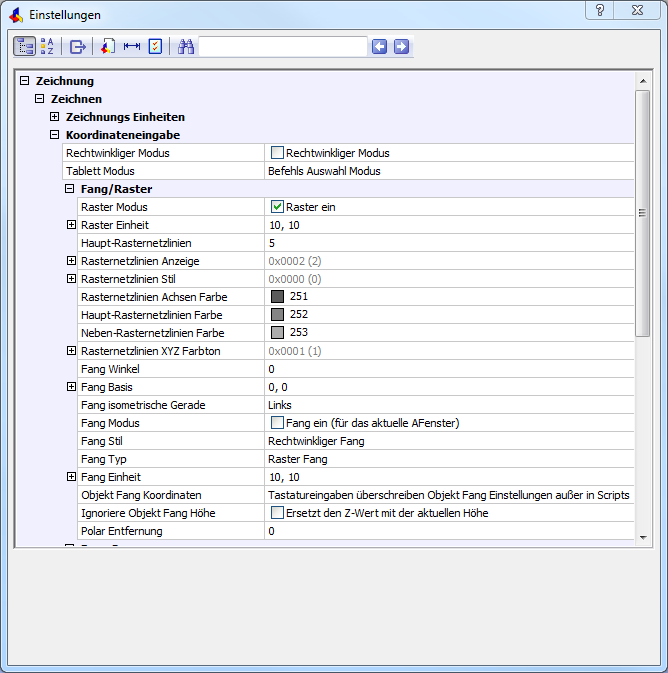This screenshot has height=673, width=668.
Task: Click the vertical scrollbar thumb
Action: tap(643, 213)
